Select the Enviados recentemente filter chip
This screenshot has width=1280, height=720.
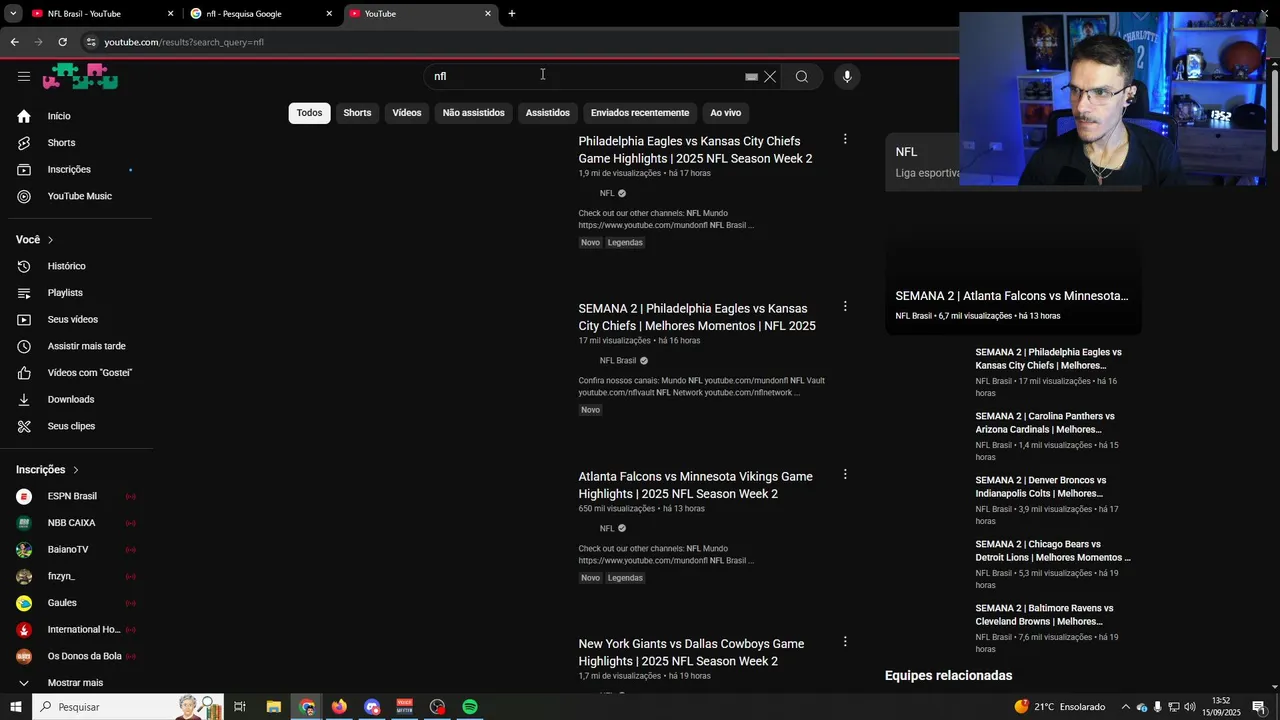pos(640,113)
